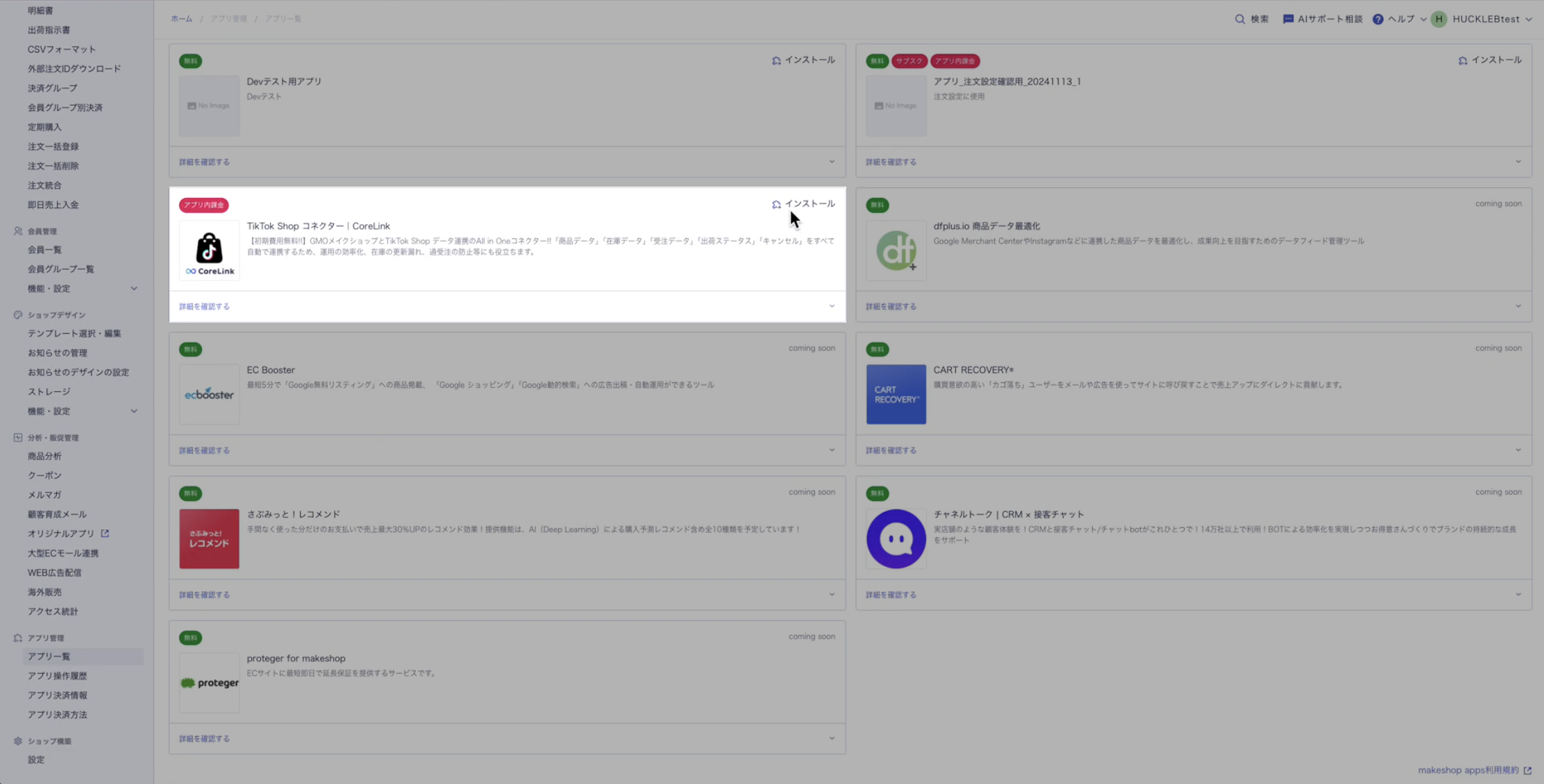Click the Channel Talk purple chat logo
This screenshot has width=1544, height=784.
(896, 538)
